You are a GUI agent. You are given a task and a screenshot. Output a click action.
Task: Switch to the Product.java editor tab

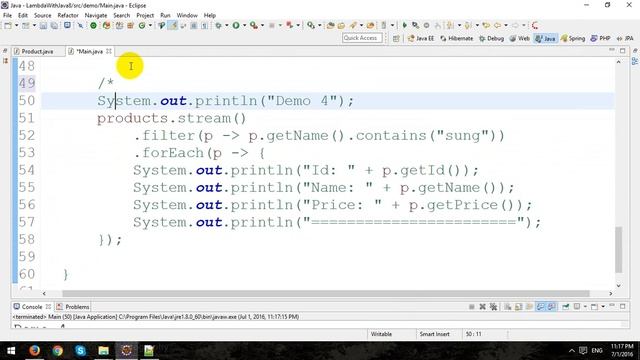tap(38, 51)
